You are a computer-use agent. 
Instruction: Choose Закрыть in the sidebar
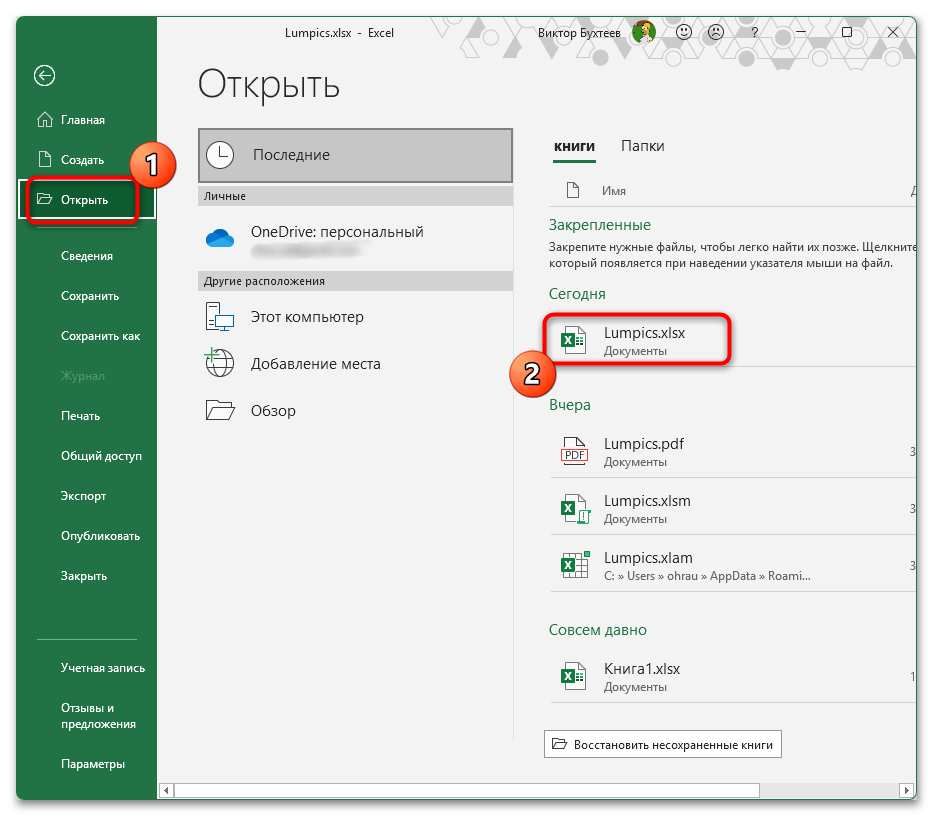[x=84, y=576]
